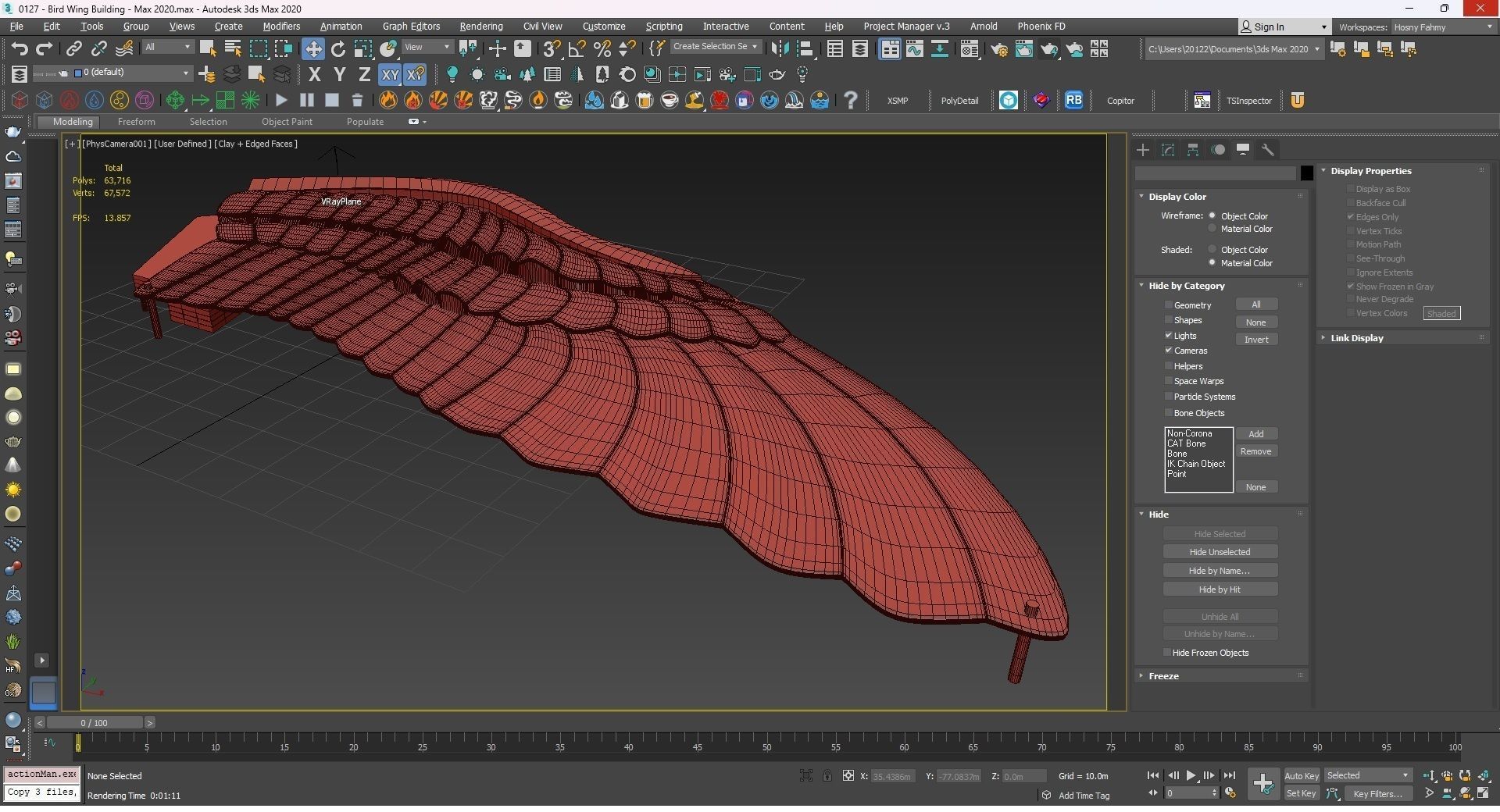This screenshot has width=1500, height=812.
Task: Switch to the Object Paint ribbon tab
Action: (x=287, y=122)
